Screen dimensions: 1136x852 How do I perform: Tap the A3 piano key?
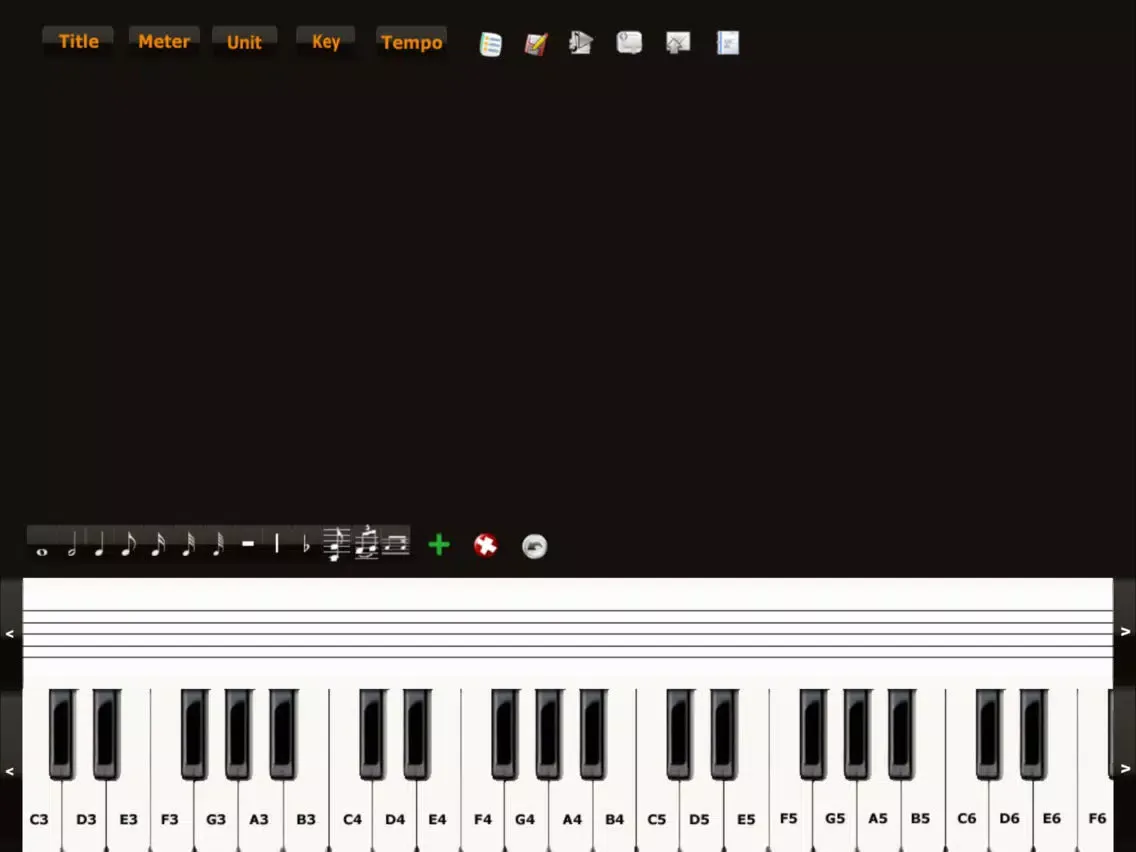259,819
